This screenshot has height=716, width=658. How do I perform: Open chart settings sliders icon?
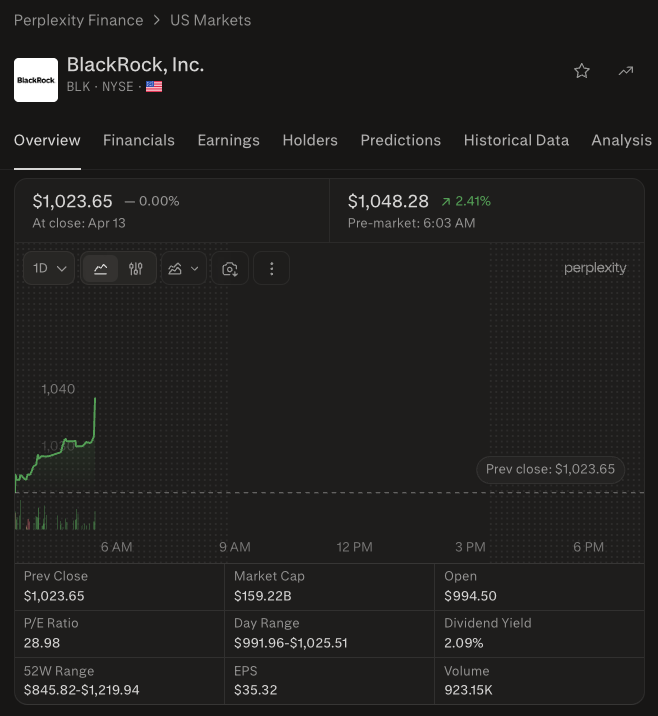[136, 268]
